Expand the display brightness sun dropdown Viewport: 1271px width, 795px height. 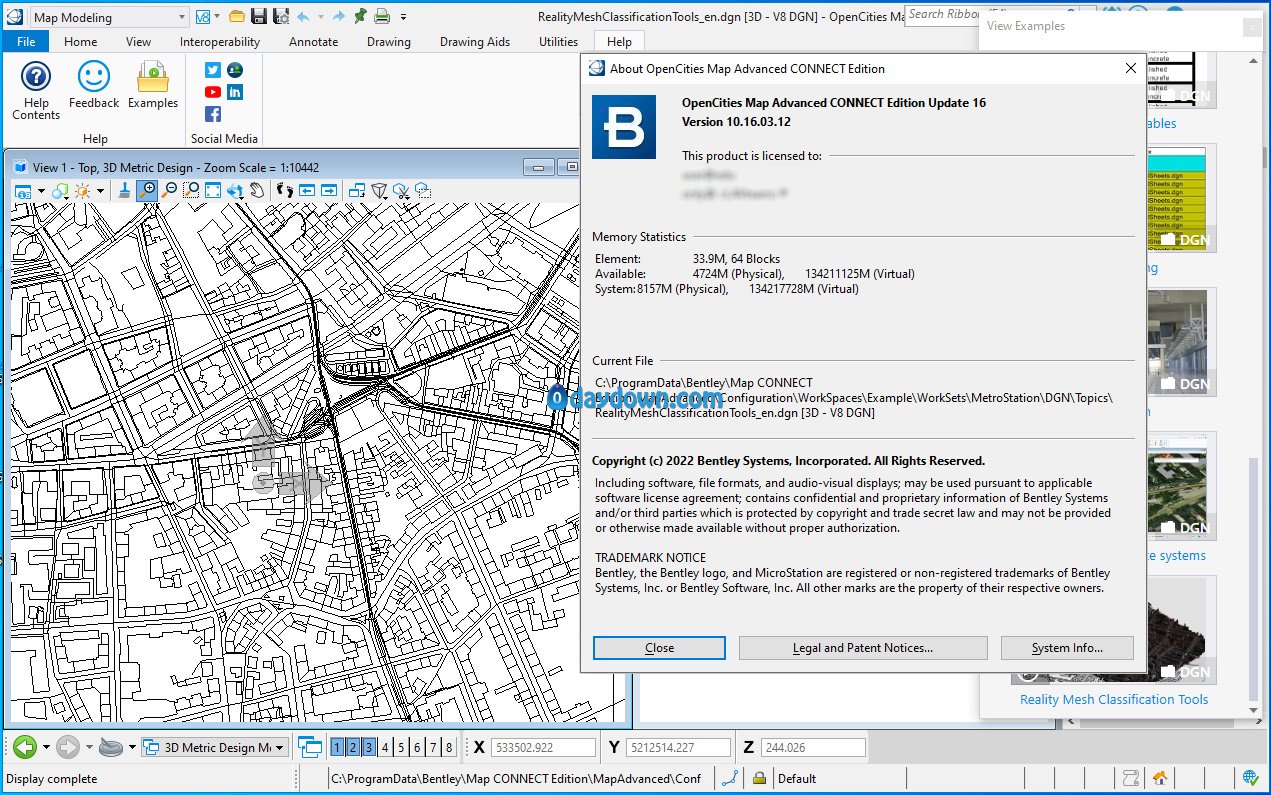pos(100,190)
